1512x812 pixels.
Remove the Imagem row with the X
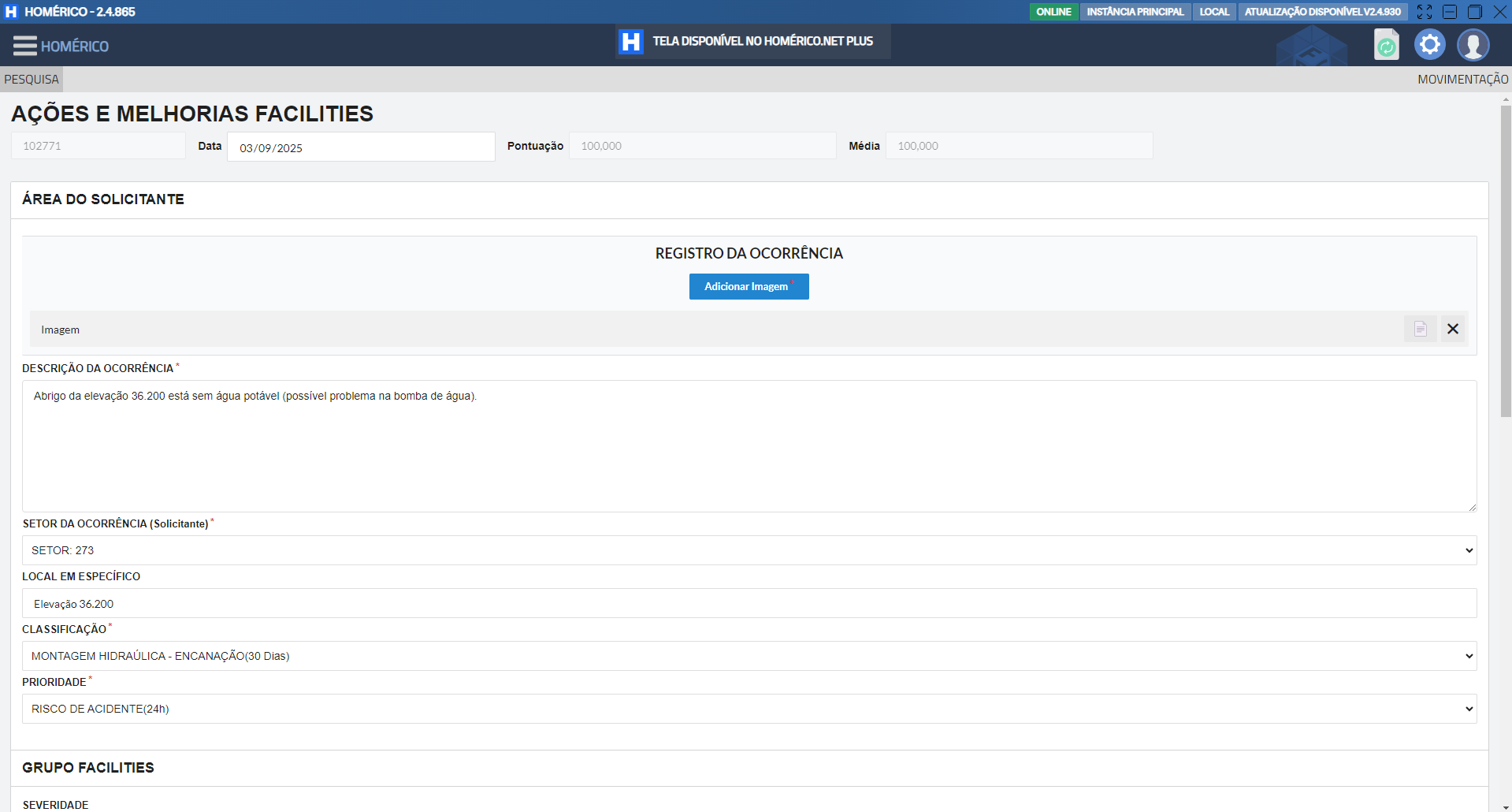1453,329
